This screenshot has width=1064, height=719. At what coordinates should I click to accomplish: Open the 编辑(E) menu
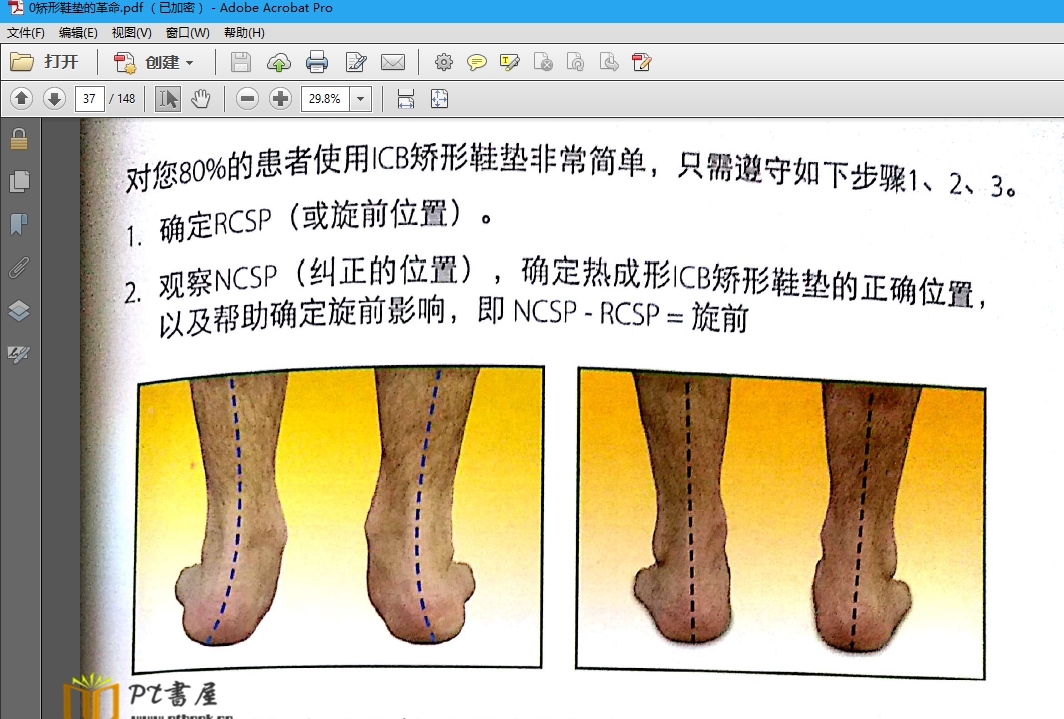pyautogui.click(x=78, y=33)
